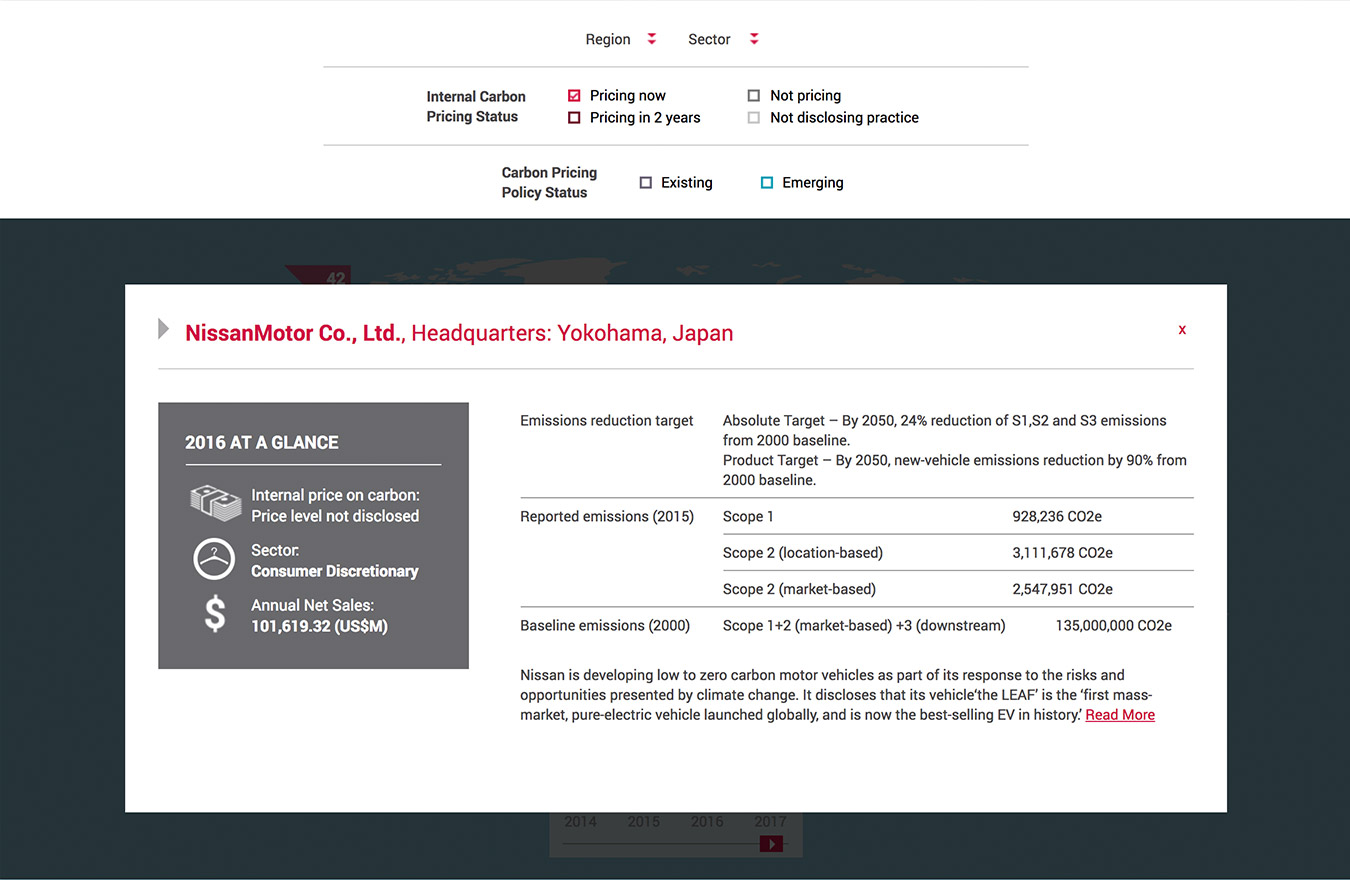Check the Existing policy status box
Screen dimensions: 1350x880
[x=646, y=183]
